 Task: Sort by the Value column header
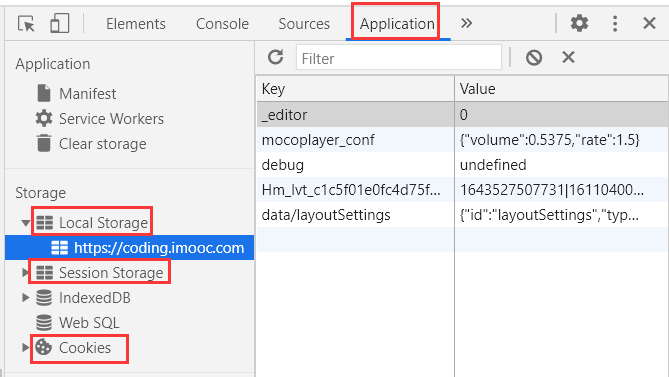point(561,89)
